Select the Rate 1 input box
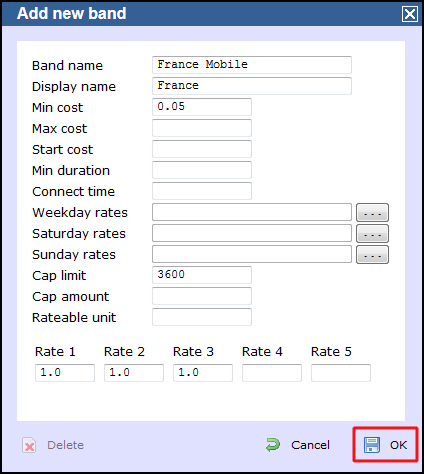Viewport: 424px width, 474px height. 65,373
